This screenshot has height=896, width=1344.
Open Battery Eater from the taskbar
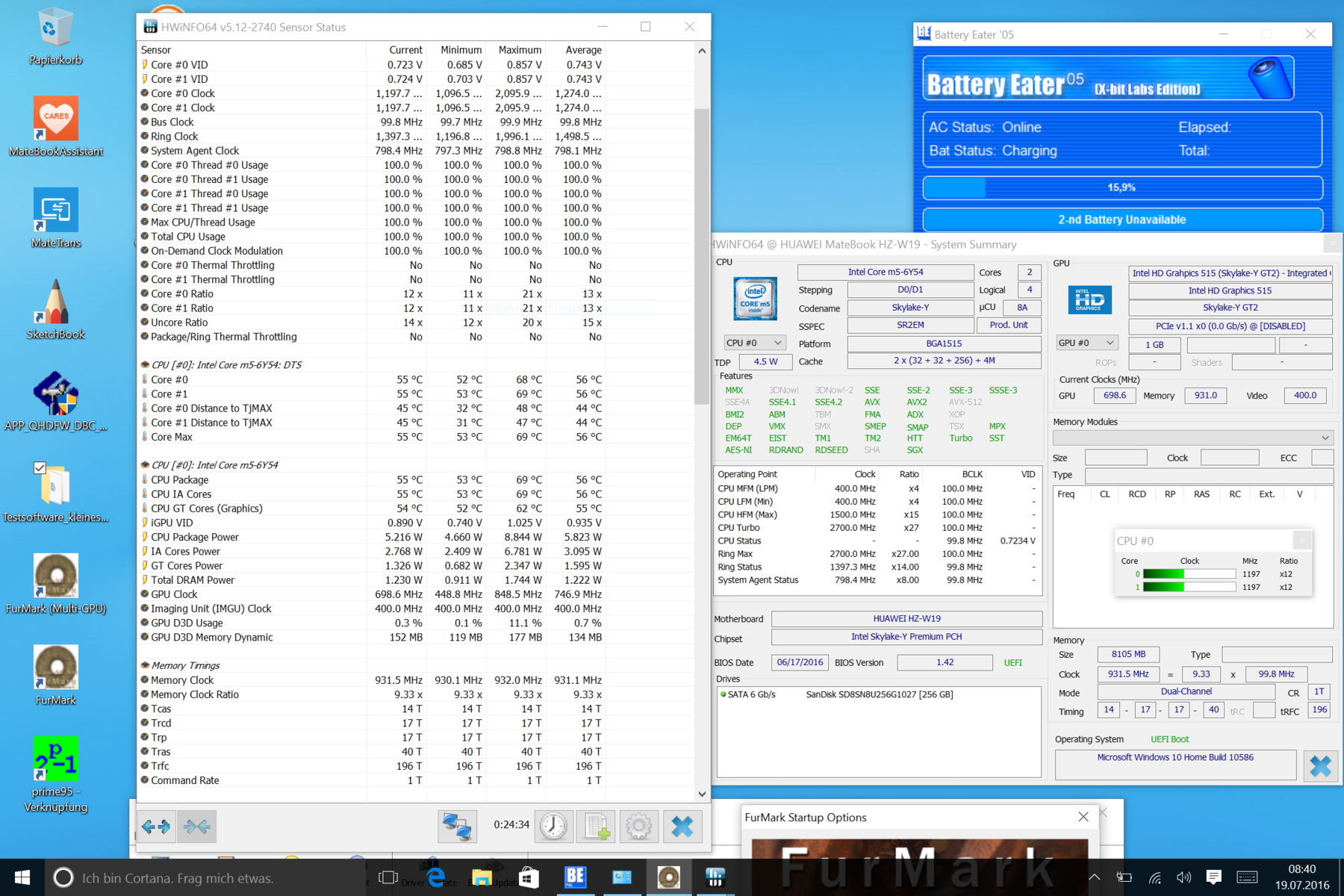(x=575, y=877)
